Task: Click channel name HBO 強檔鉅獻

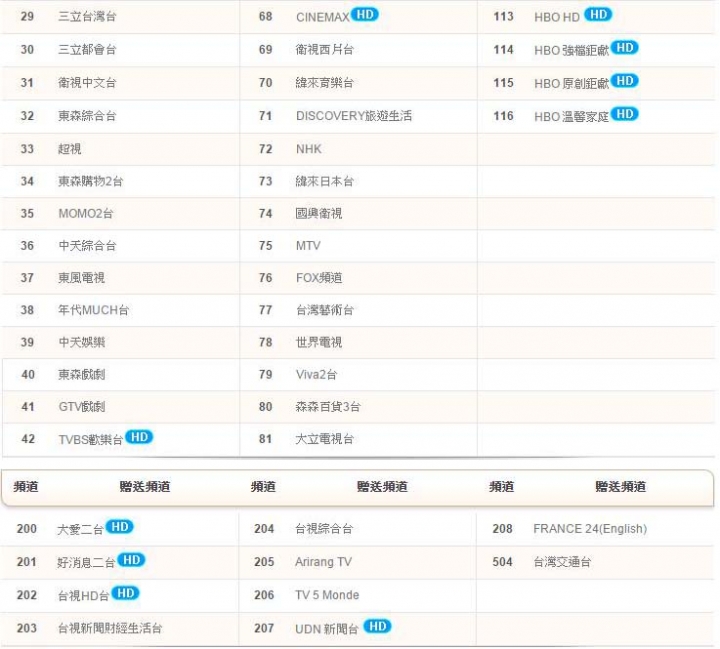Action: [571, 51]
